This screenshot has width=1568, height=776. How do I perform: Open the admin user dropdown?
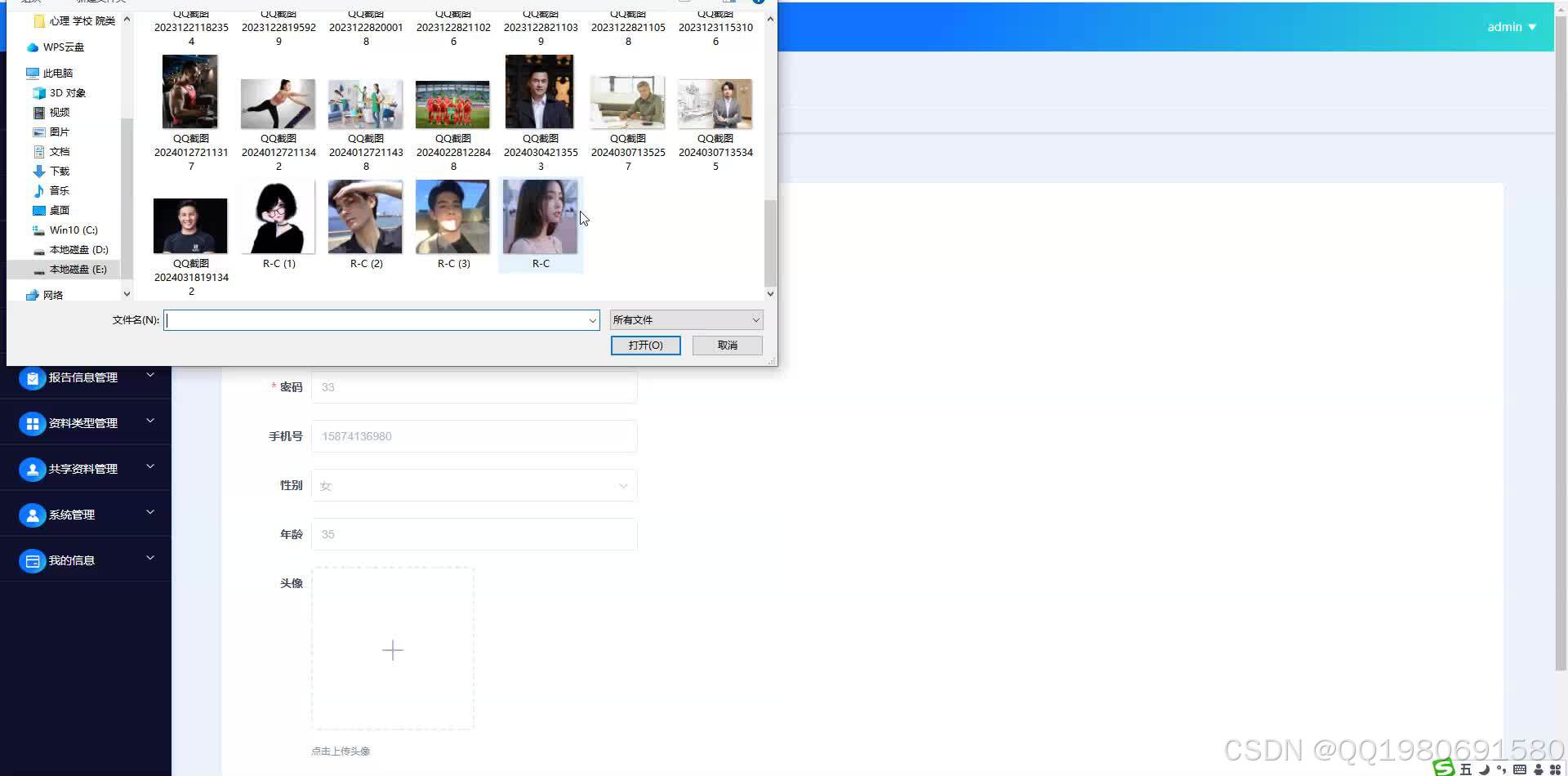pyautogui.click(x=1511, y=27)
